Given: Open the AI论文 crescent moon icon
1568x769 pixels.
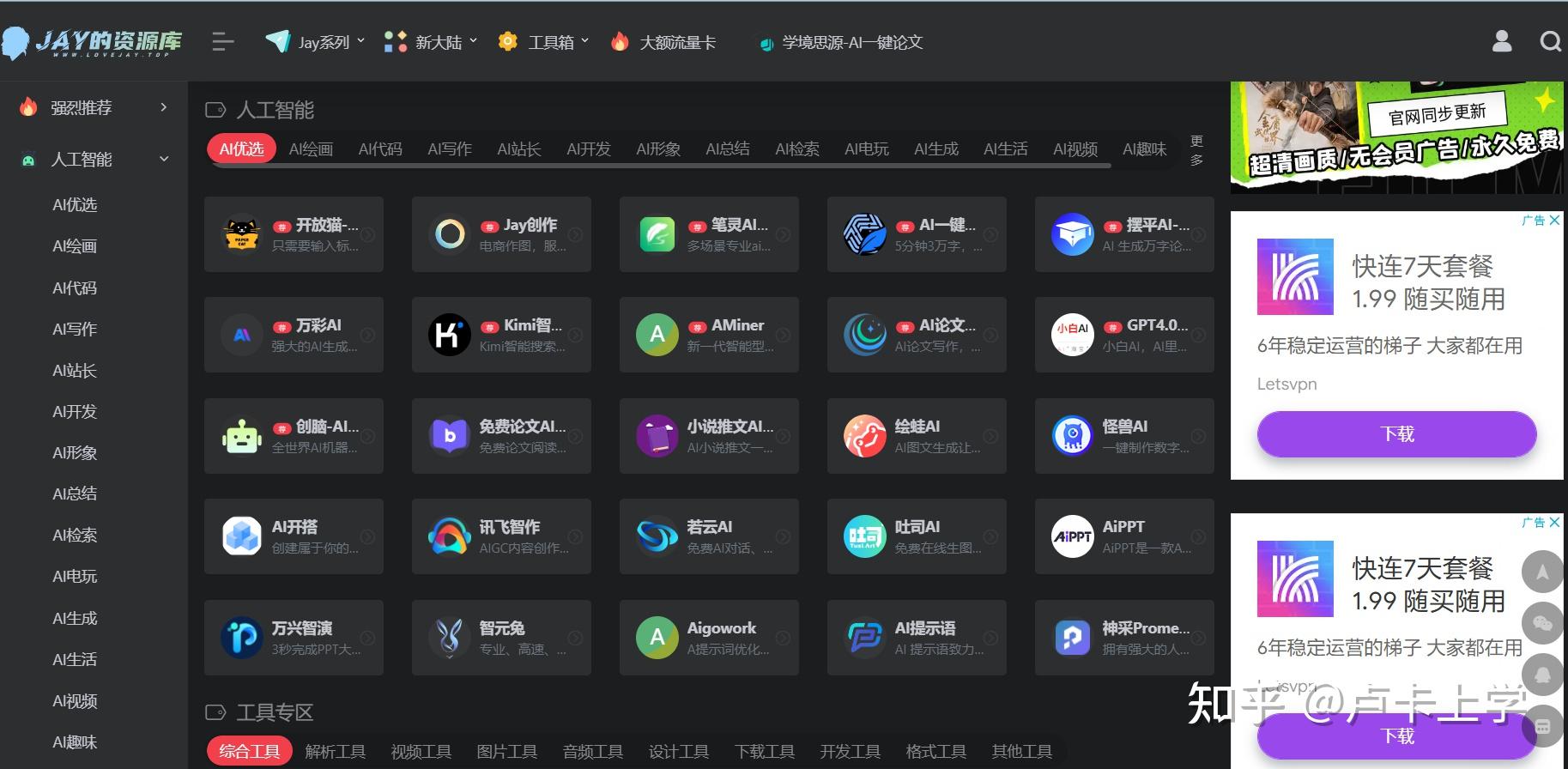Looking at the screenshot, I should coord(865,335).
